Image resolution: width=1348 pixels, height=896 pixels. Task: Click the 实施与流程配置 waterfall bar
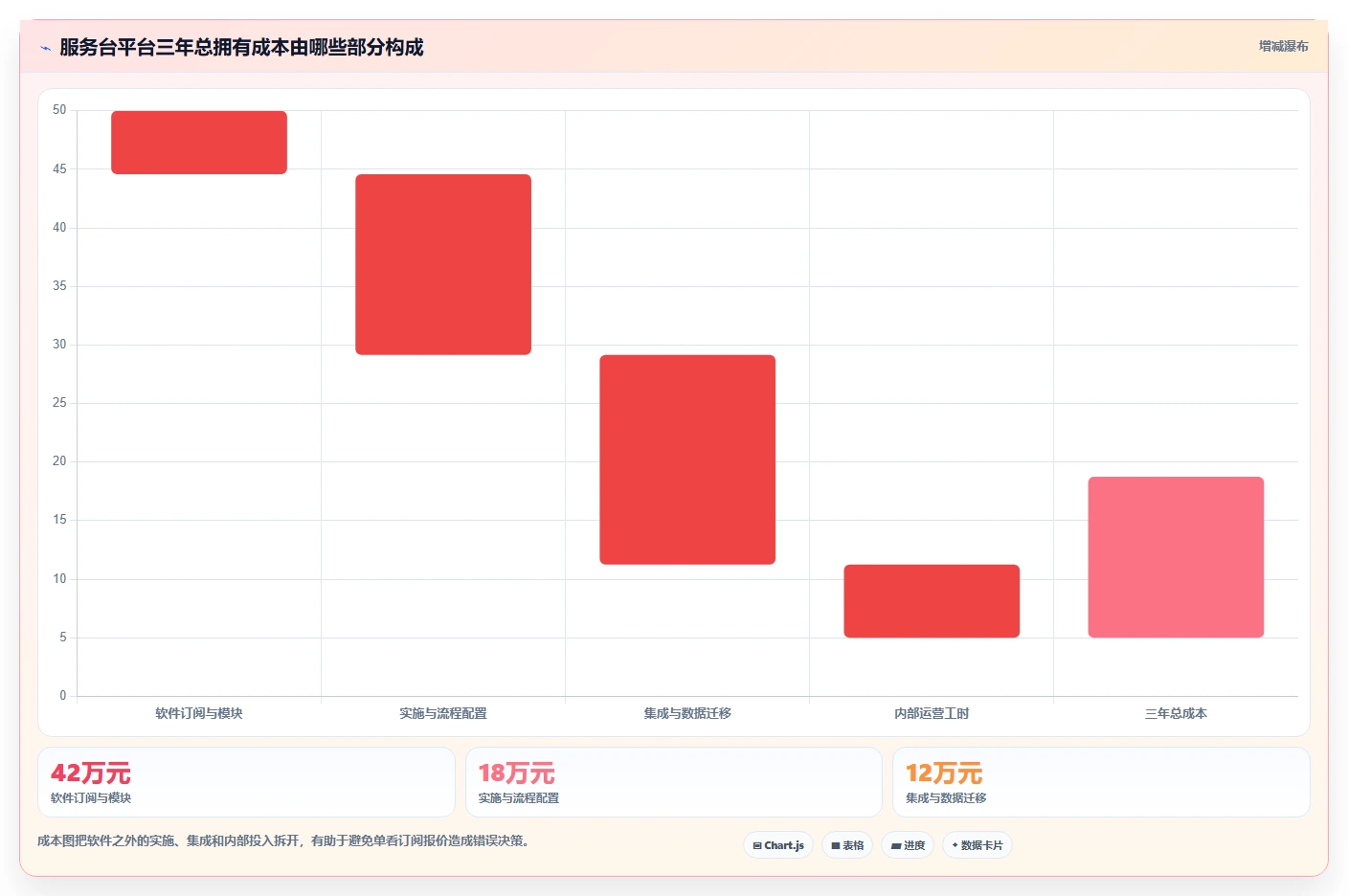(443, 264)
